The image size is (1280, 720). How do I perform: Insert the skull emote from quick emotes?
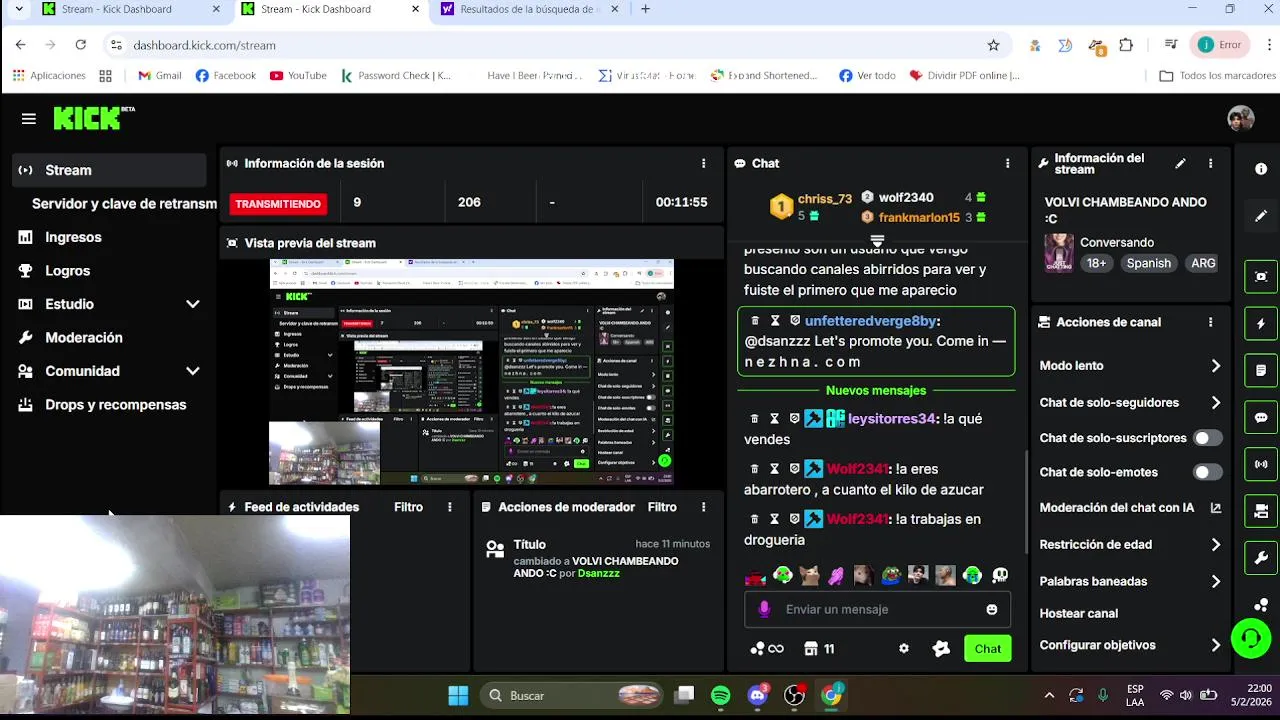[x=999, y=575]
